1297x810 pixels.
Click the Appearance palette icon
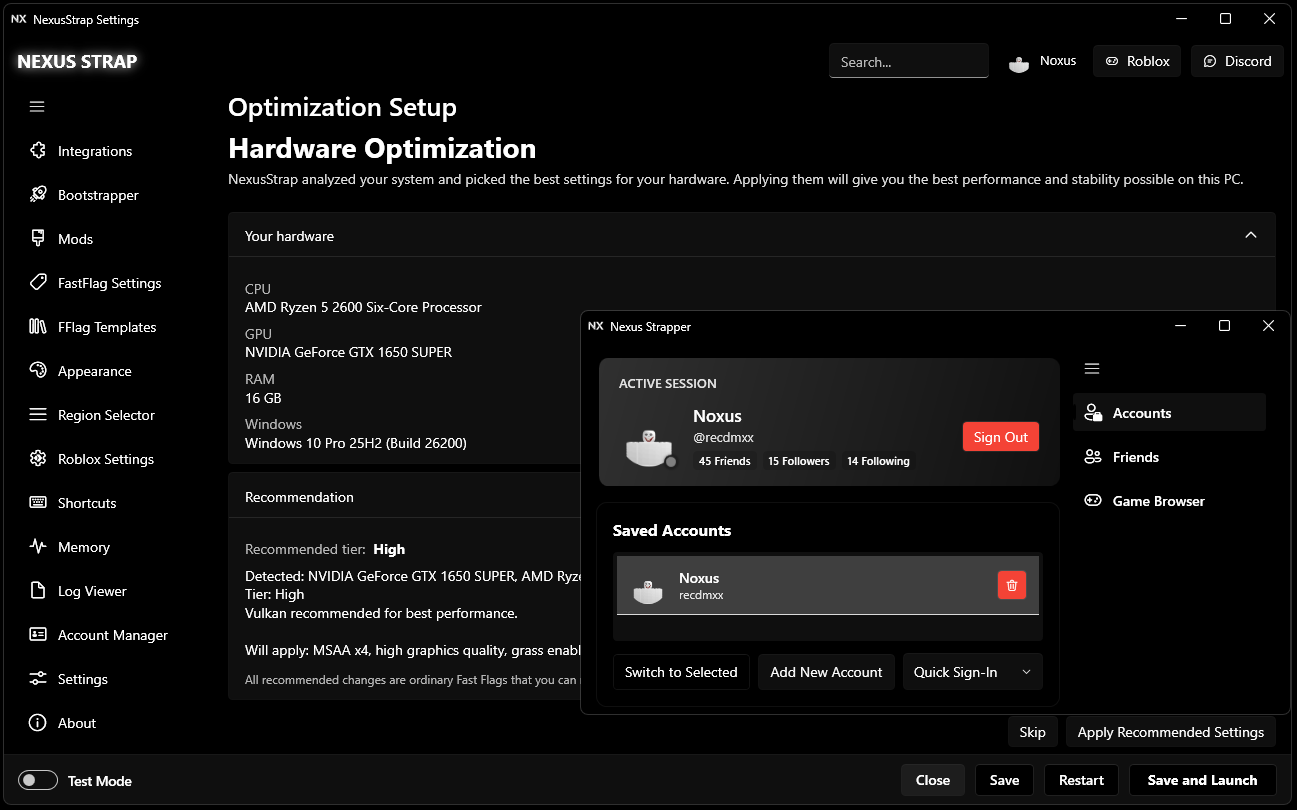(x=38, y=371)
